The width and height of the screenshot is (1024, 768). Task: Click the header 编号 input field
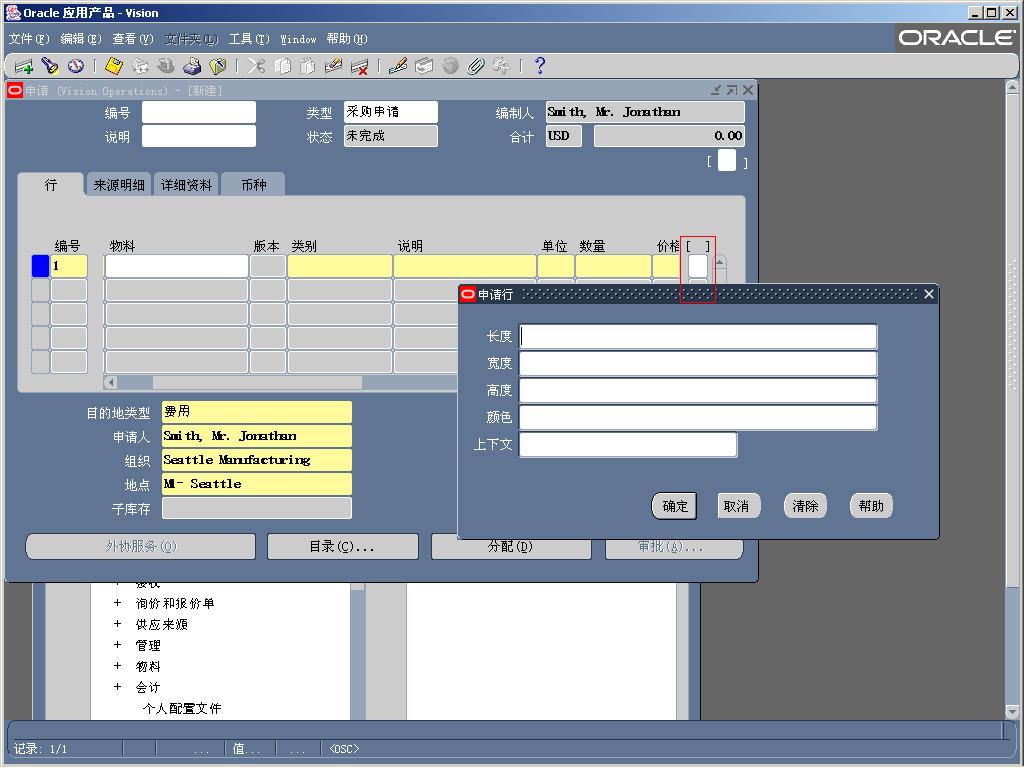click(199, 112)
